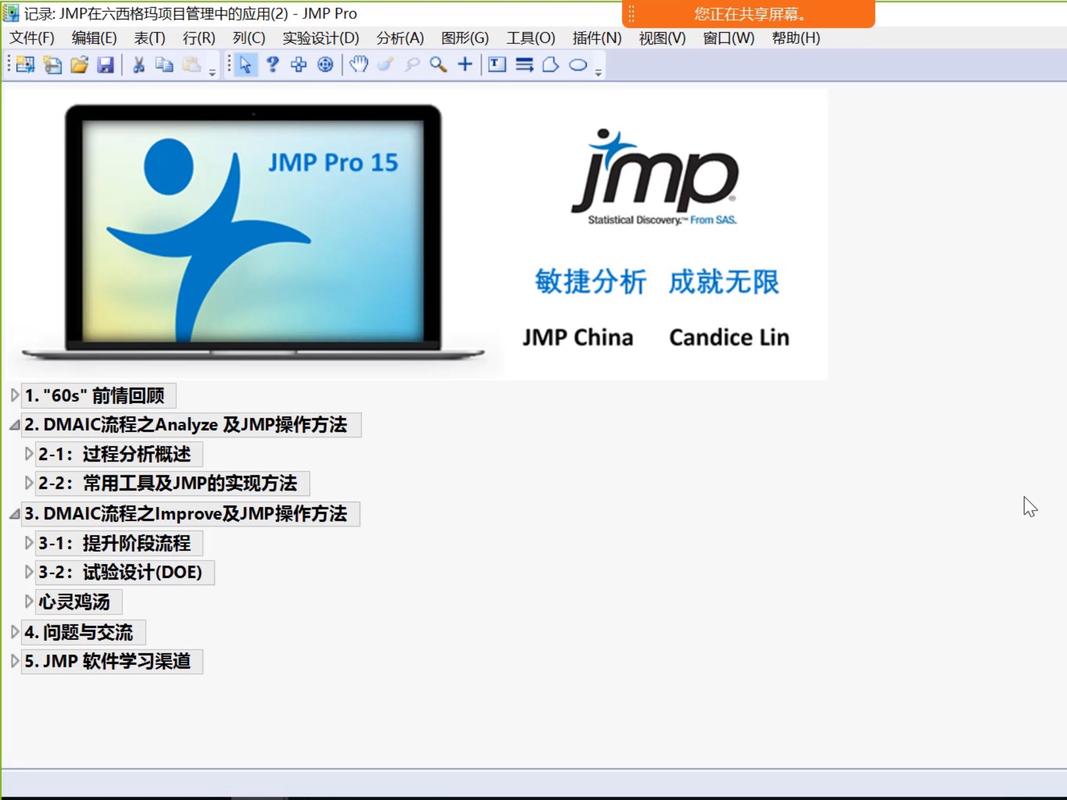Screen dimensions: 1067x800
Task: Click the 您正在共享屏幕 sharing banner
Action: point(748,14)
